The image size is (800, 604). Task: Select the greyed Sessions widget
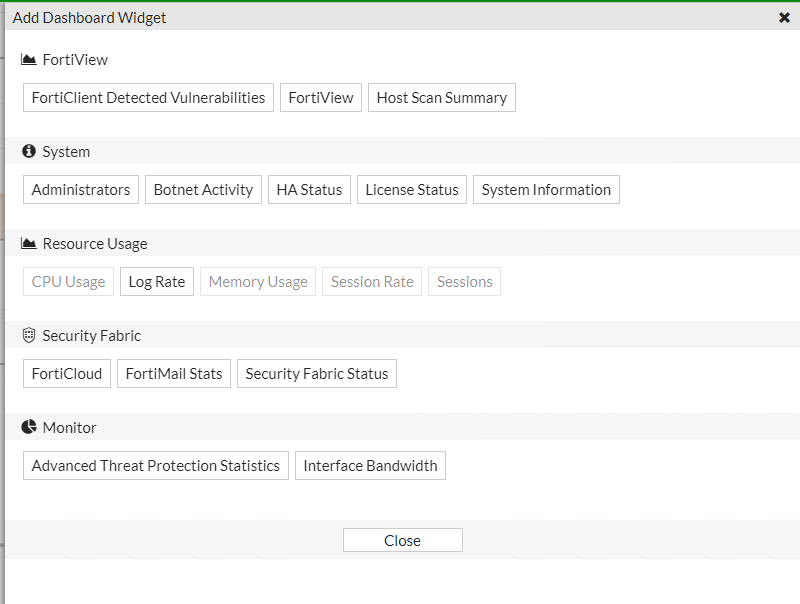[464, 282]
